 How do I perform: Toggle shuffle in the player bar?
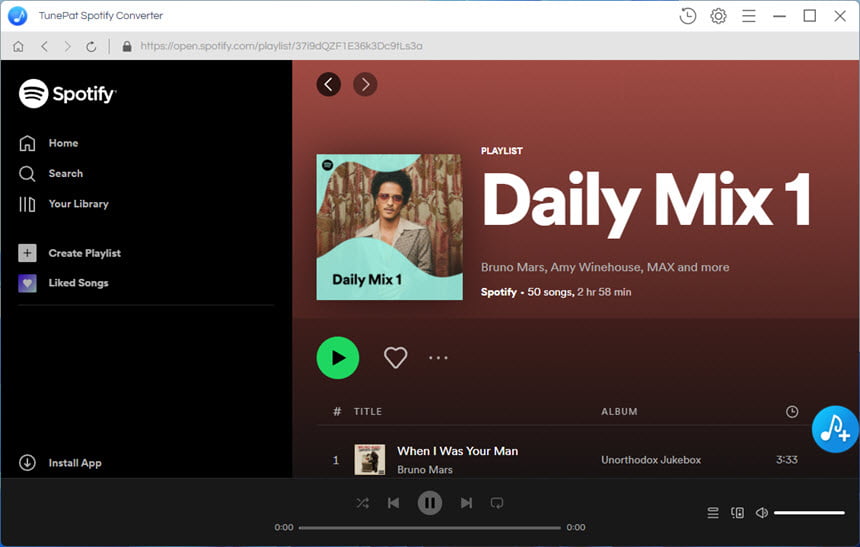click(363, 503)
